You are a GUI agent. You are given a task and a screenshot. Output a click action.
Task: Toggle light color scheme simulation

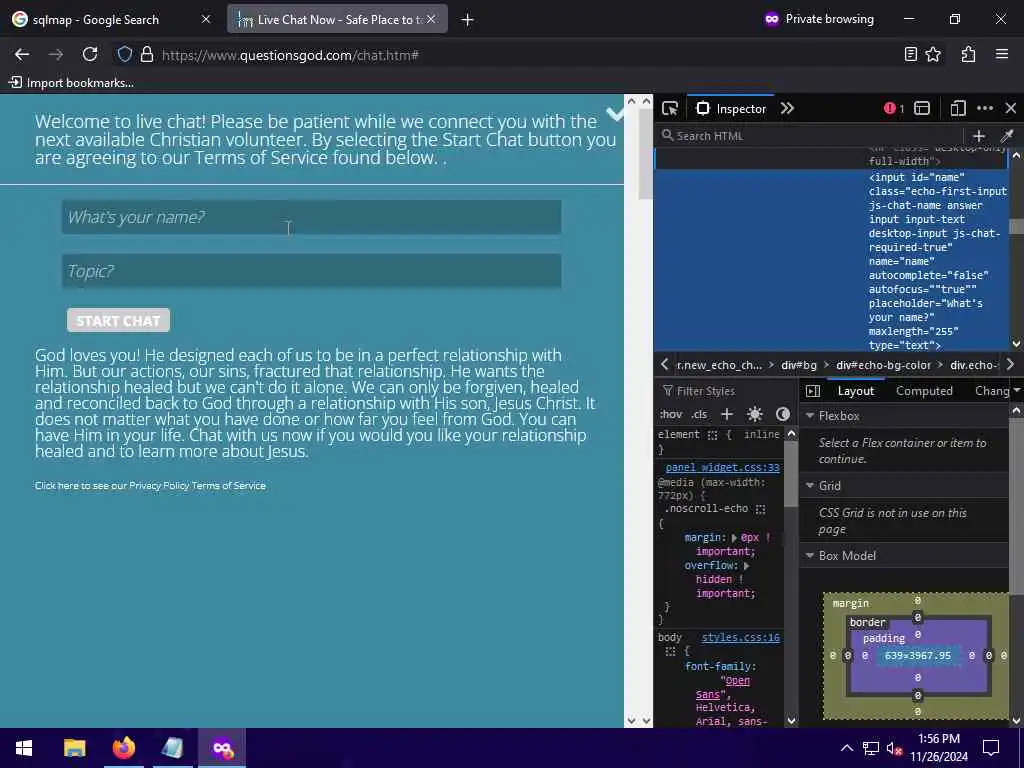(754, 414)
